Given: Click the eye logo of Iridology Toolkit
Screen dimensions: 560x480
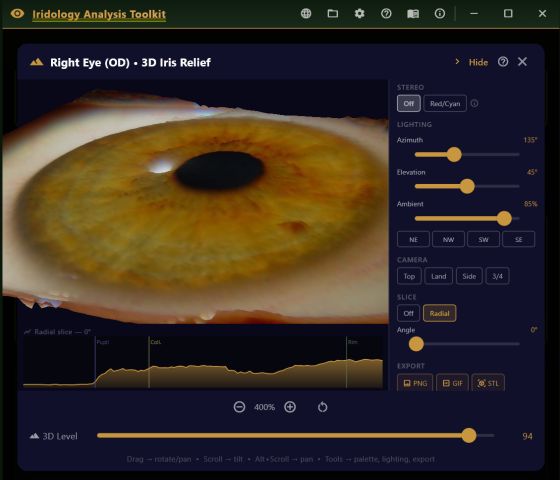Looking at the screenshot, I should point(17,14).
